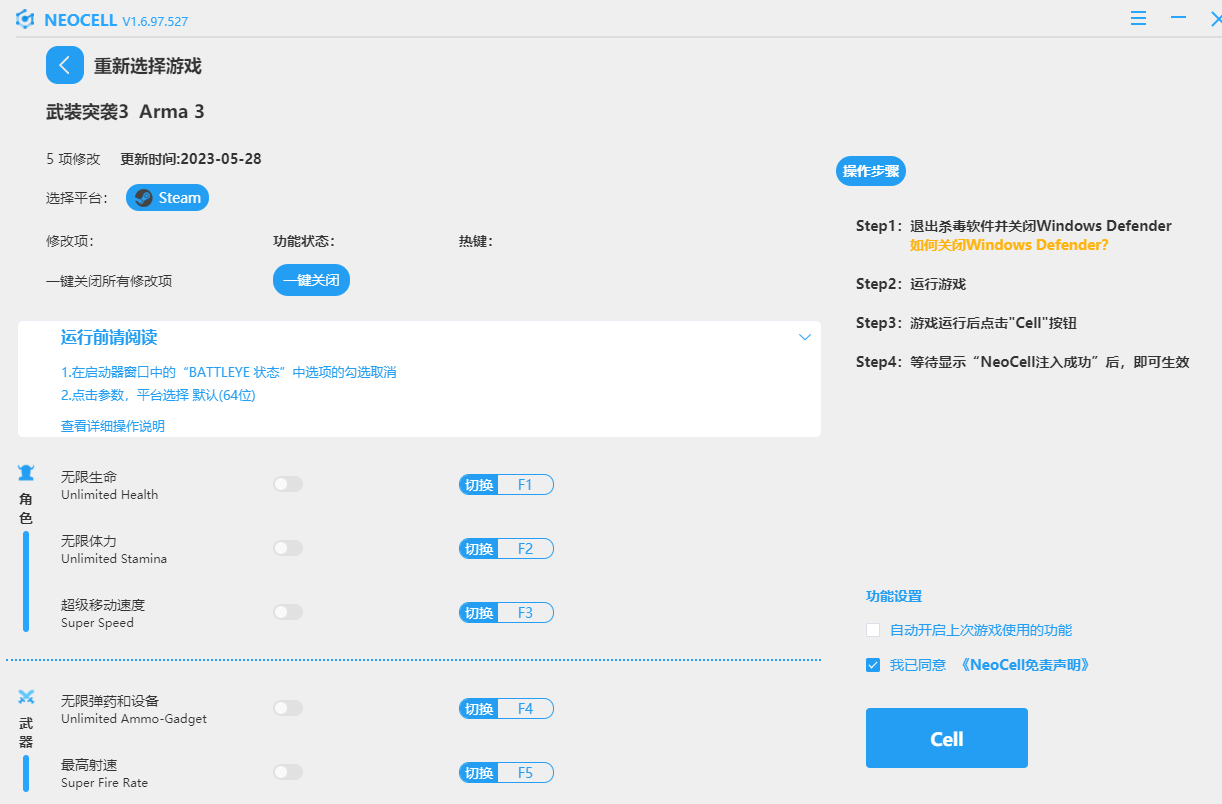Click the 5 项修改 count text

coord(73,159)
